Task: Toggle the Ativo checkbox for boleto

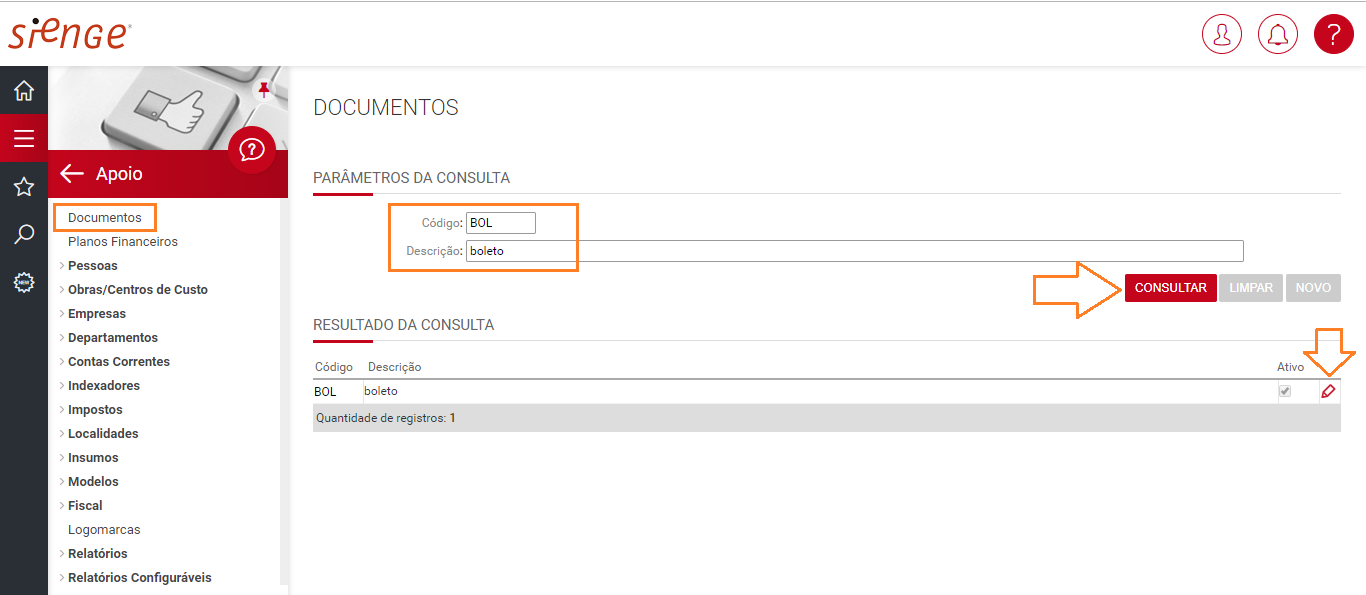Action: click(x=1285, y=392)
